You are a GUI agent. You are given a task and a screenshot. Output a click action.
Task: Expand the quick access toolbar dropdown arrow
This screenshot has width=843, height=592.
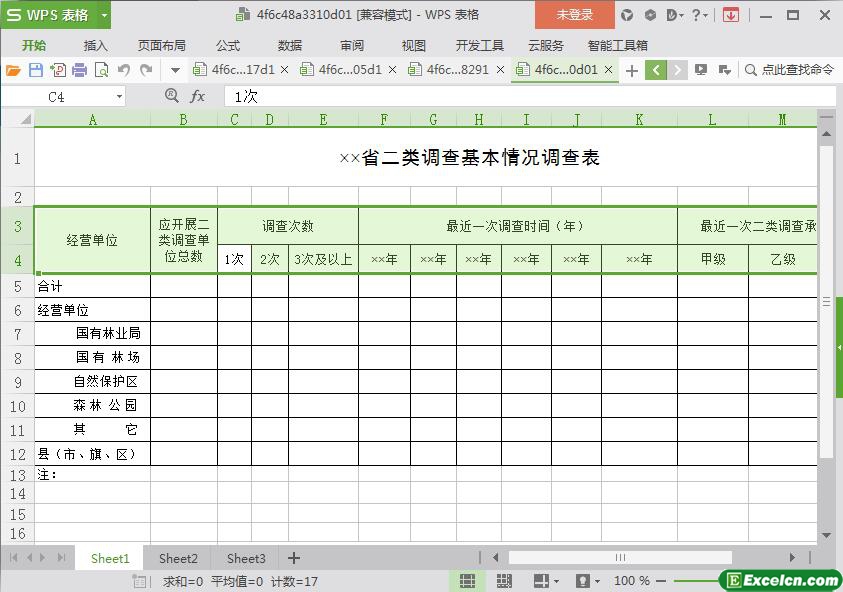click(175, 70)
